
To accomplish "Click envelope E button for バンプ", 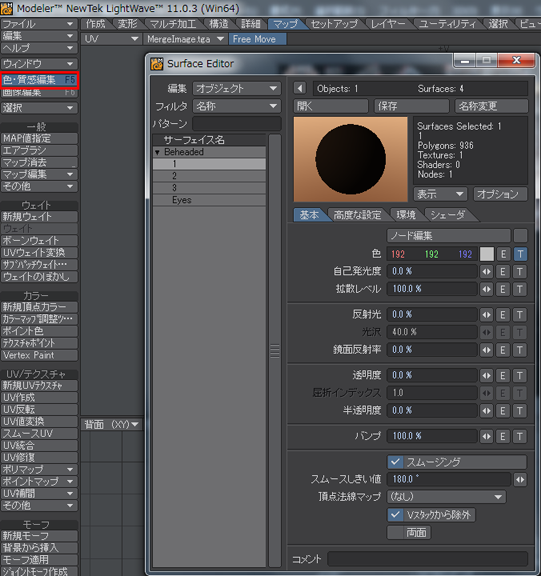I will pyautogui.click(x=503, y=436).
